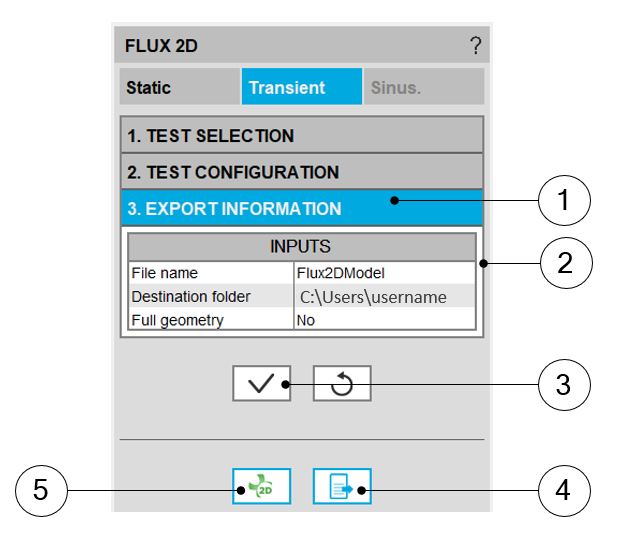Change the Full geometry value No

click(384, 320)
